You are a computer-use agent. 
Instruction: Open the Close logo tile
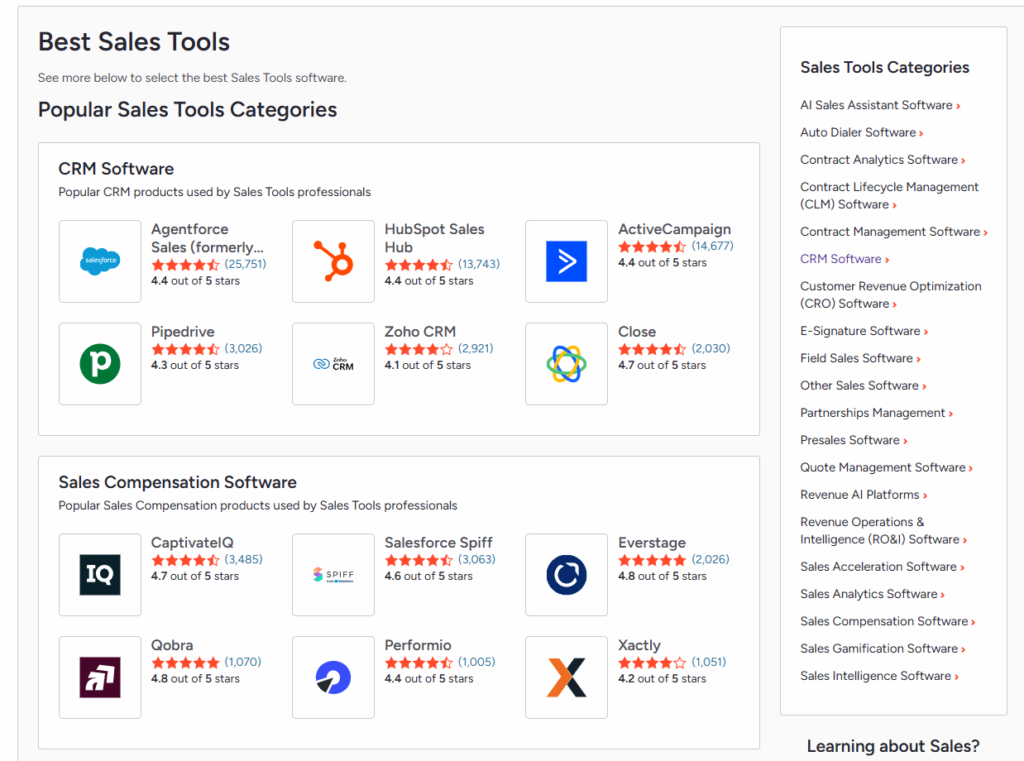point(566,364)
